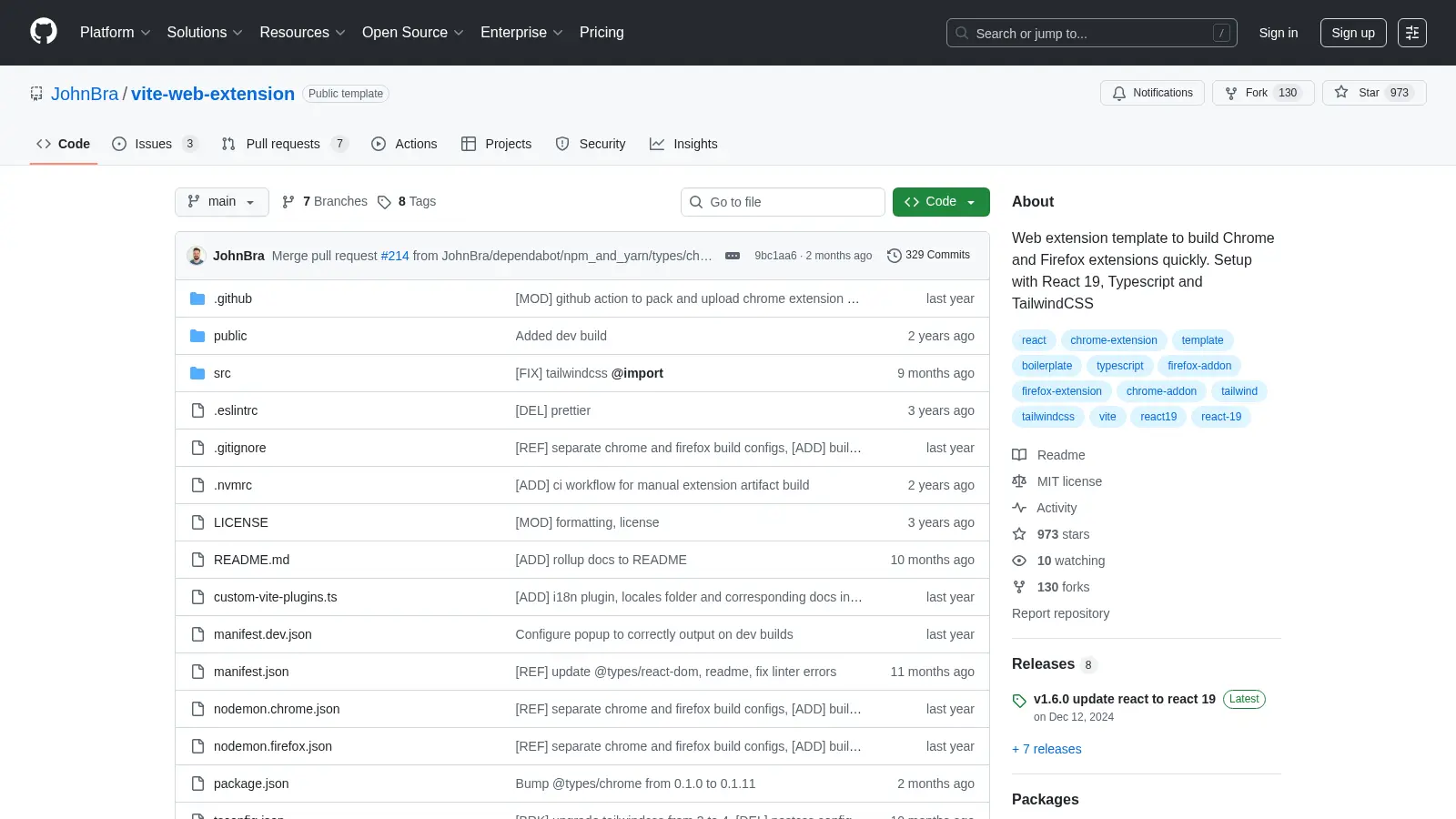Click the .github folder icon

pyautogui.click(x=197, y=298)
